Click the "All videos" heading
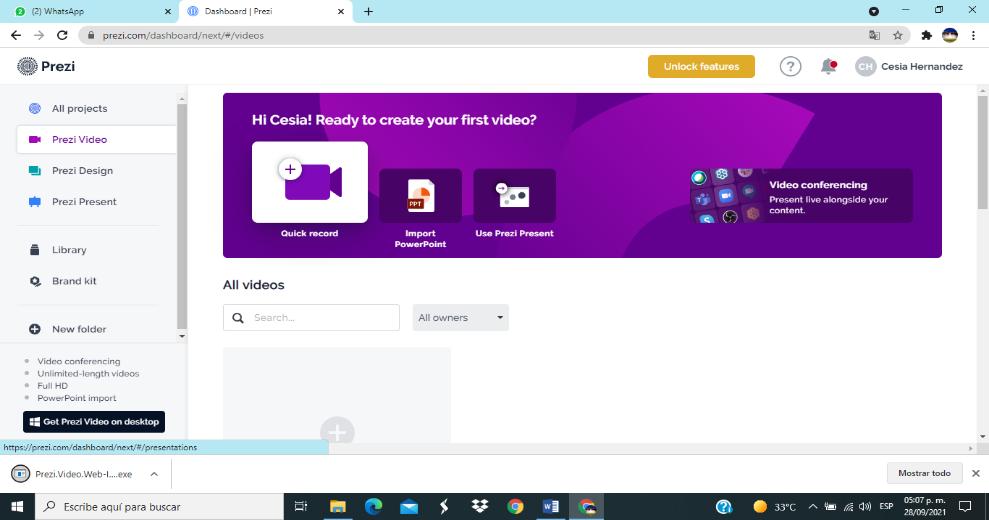 pos(254,285)
